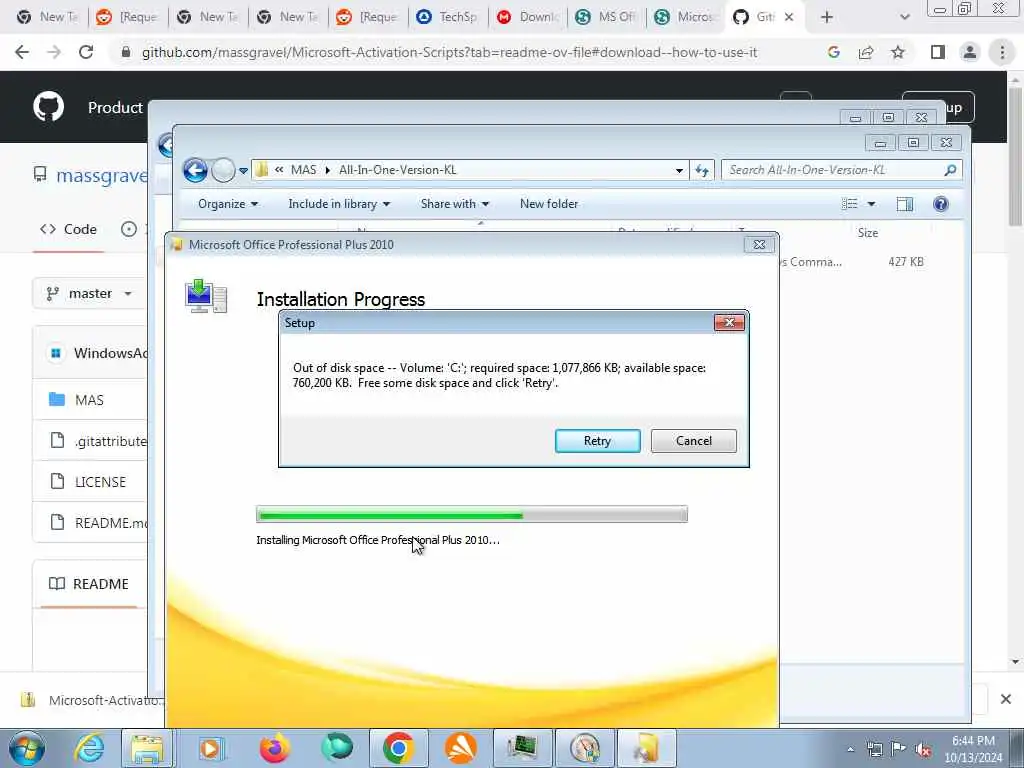The height and width of the screenshot is (768, 1024).
Task: Close the active GitHub browser tab
Action: click(x=789, y=17)
